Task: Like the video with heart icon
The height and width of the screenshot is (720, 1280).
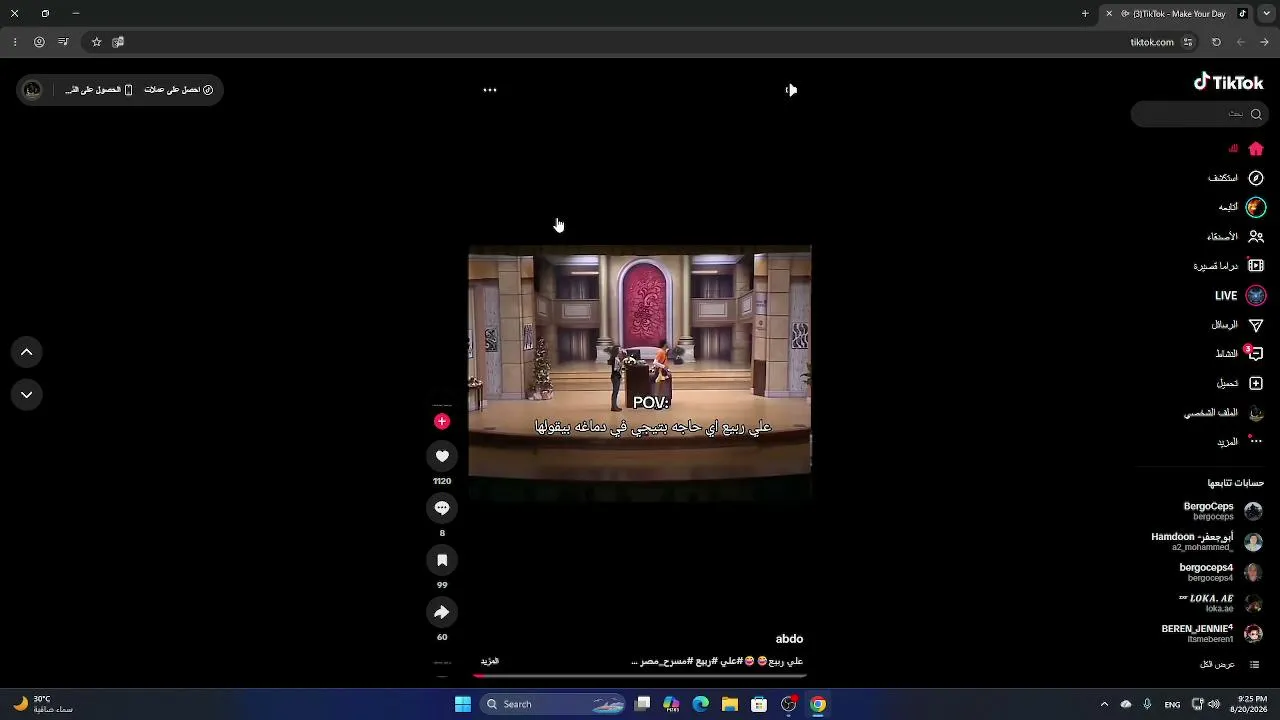Action: [x=442, y=456]
